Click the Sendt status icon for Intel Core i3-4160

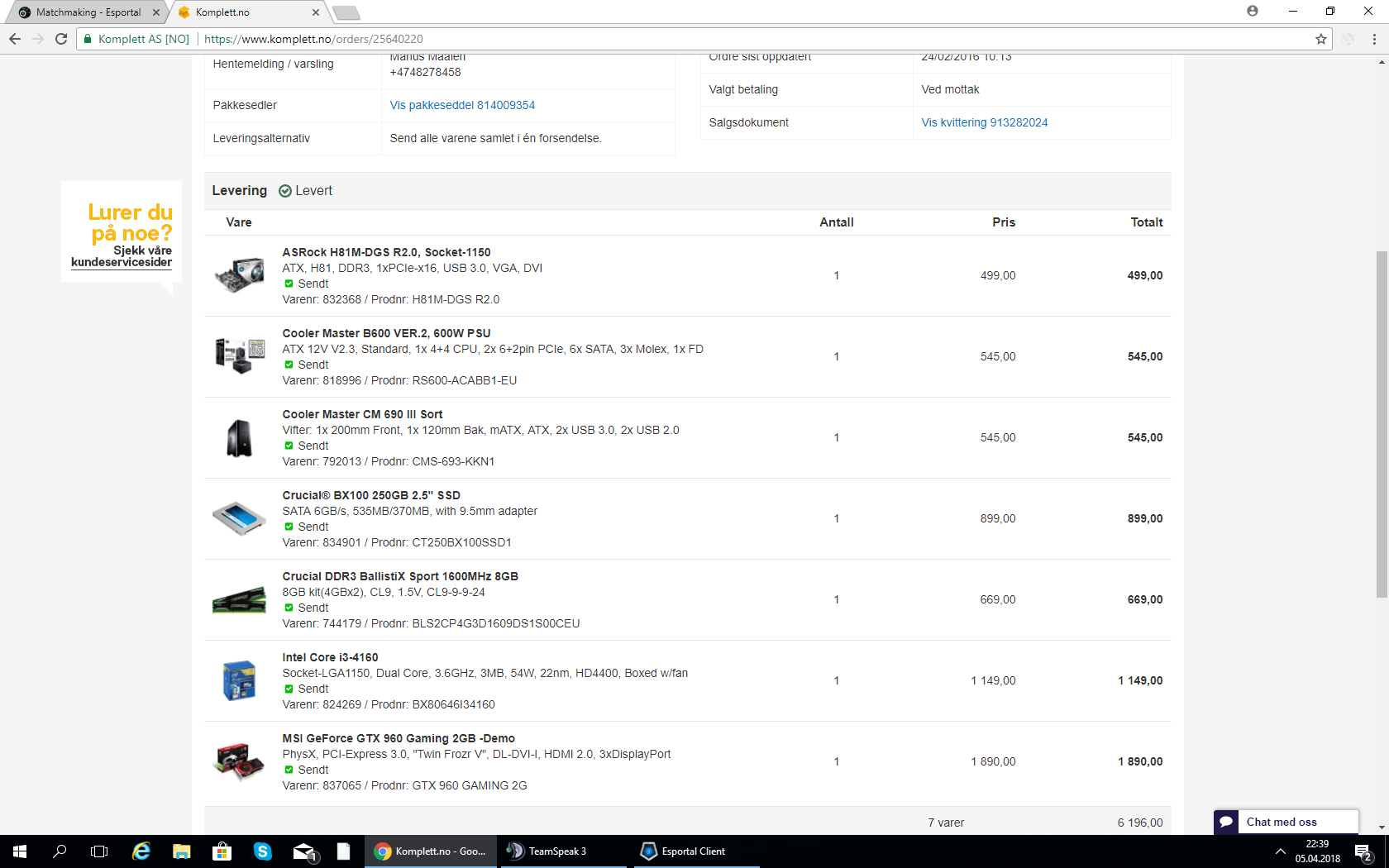pos(289,689)
